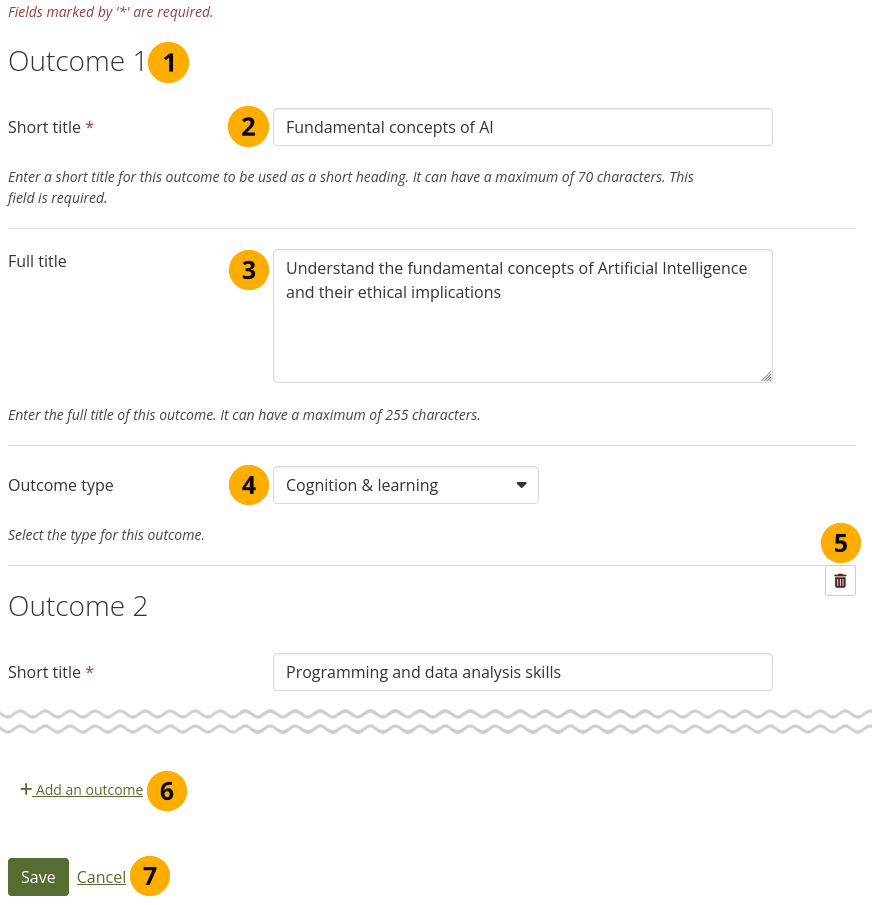
Task: Click the number 6 callout badge
Action: 167,791
